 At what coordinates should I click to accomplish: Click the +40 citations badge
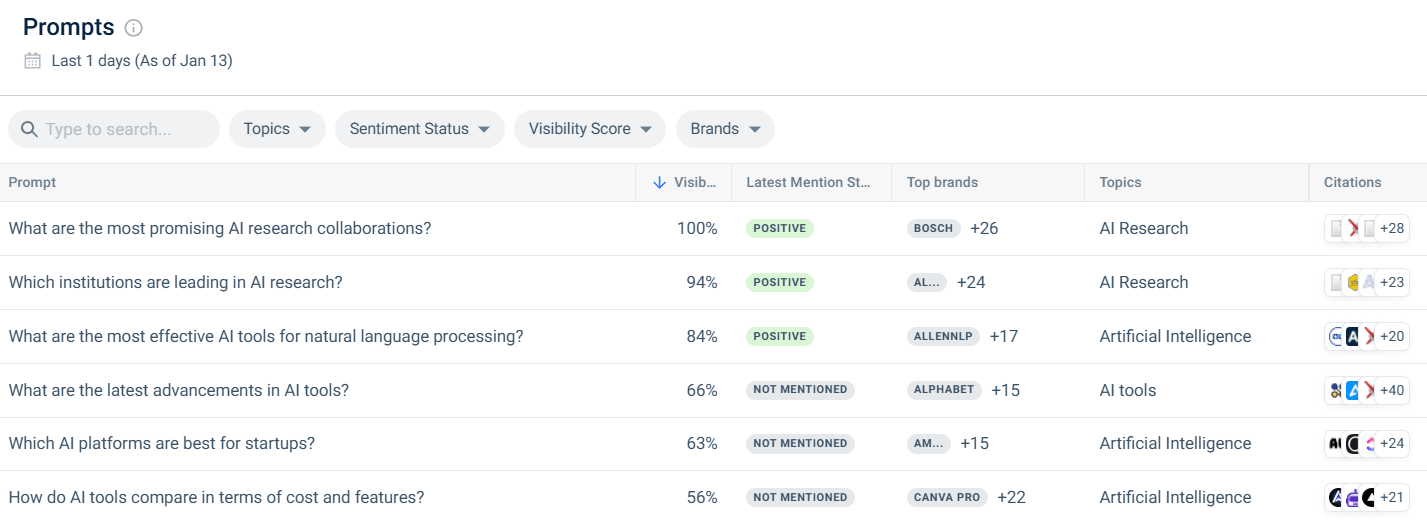click(x=1392, y=390)
